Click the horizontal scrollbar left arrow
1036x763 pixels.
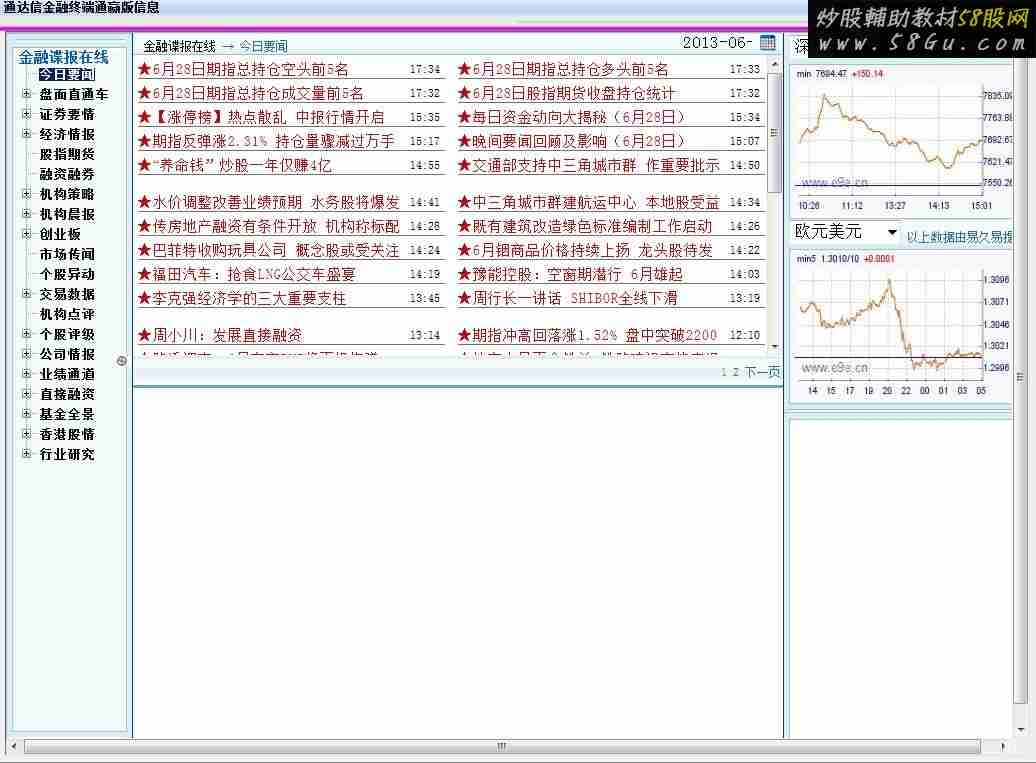[13, 746]
